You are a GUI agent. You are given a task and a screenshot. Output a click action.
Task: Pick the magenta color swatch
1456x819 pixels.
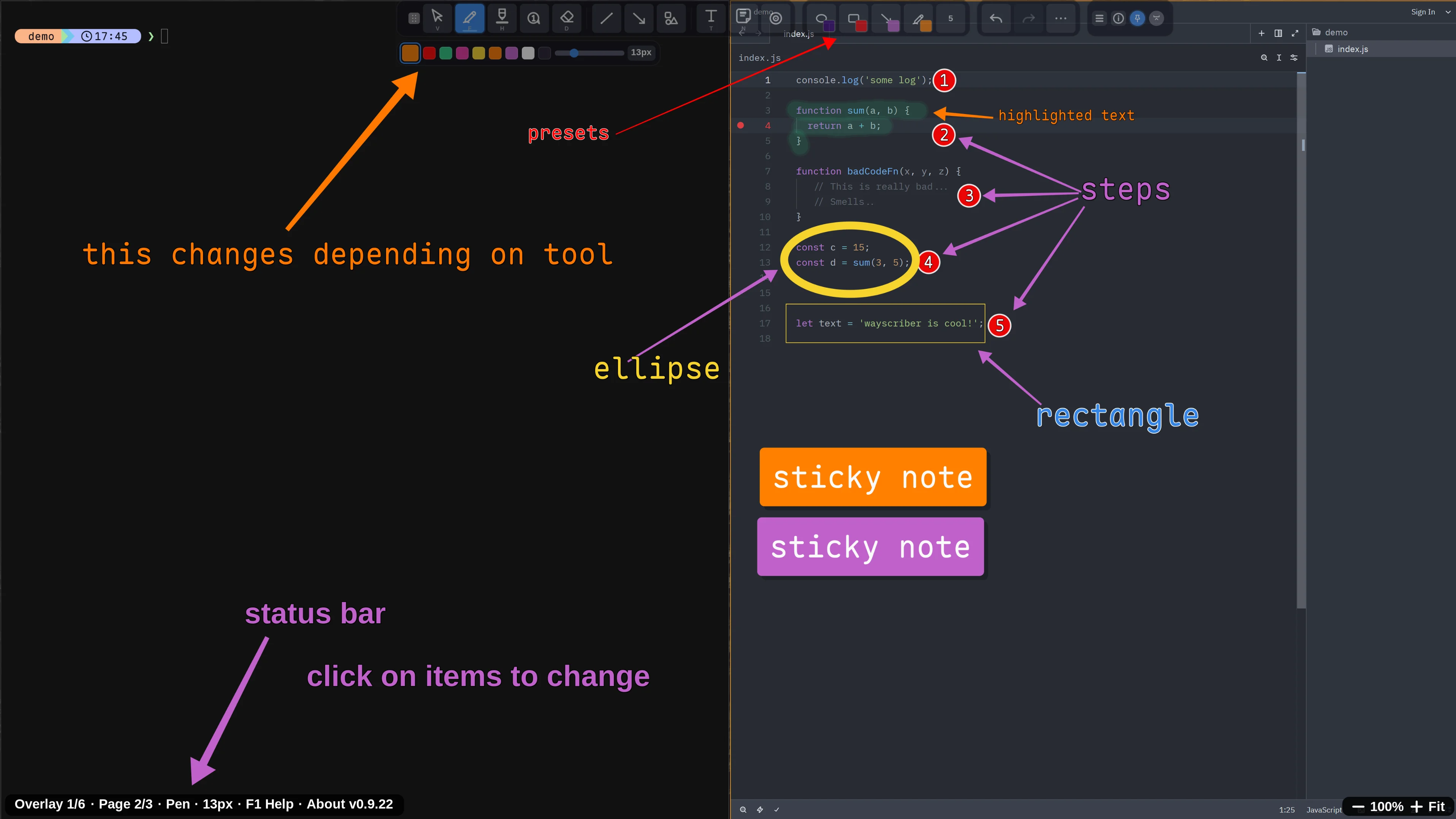(463, 53)
